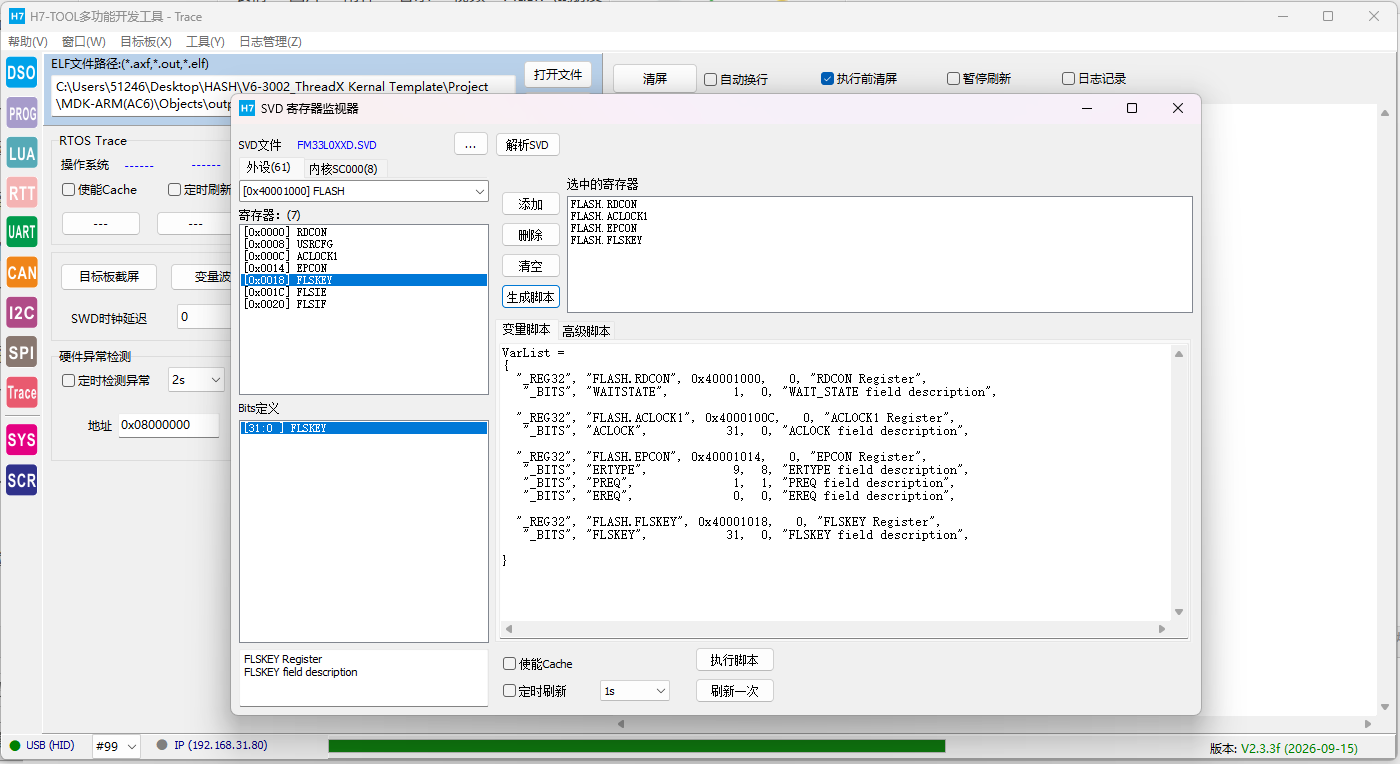Open the I2C tool icon
The width and height of the screenshot is (1400, 764).
pyautogui.click(x=21, y=313)
